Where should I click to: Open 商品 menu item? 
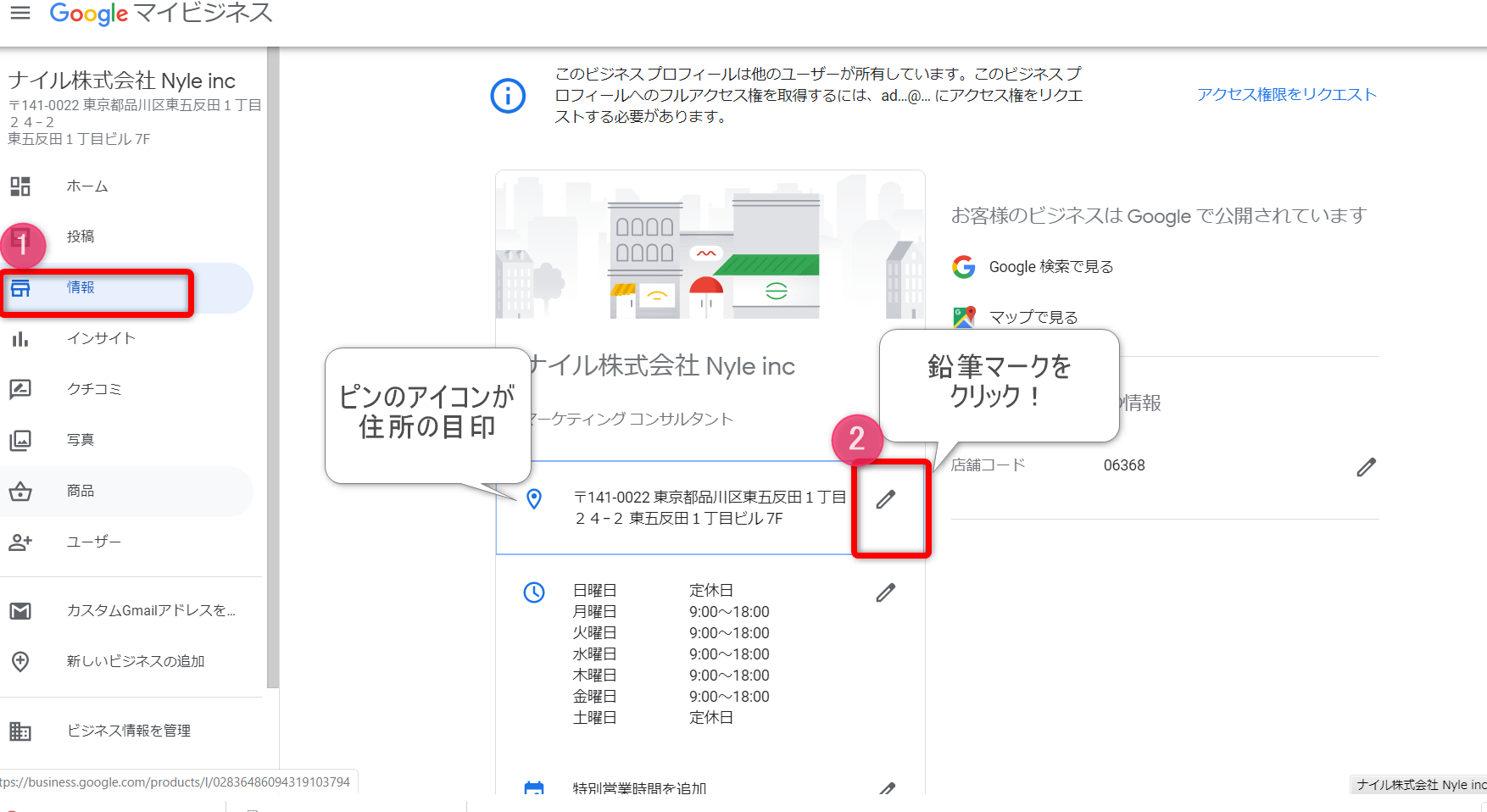point(81,491)
